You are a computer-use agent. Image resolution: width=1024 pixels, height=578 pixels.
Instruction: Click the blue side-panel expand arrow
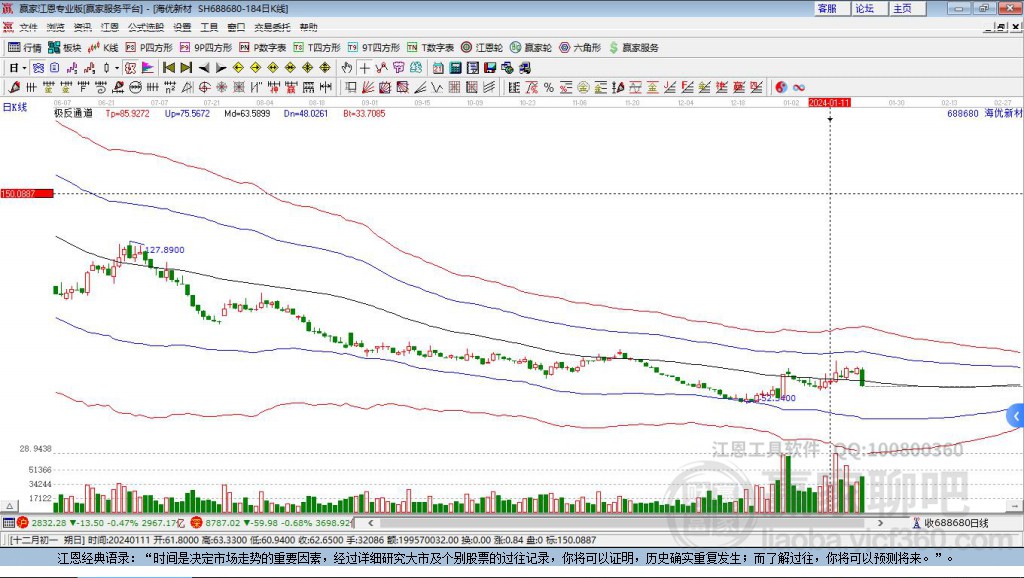click(1016, 415)
